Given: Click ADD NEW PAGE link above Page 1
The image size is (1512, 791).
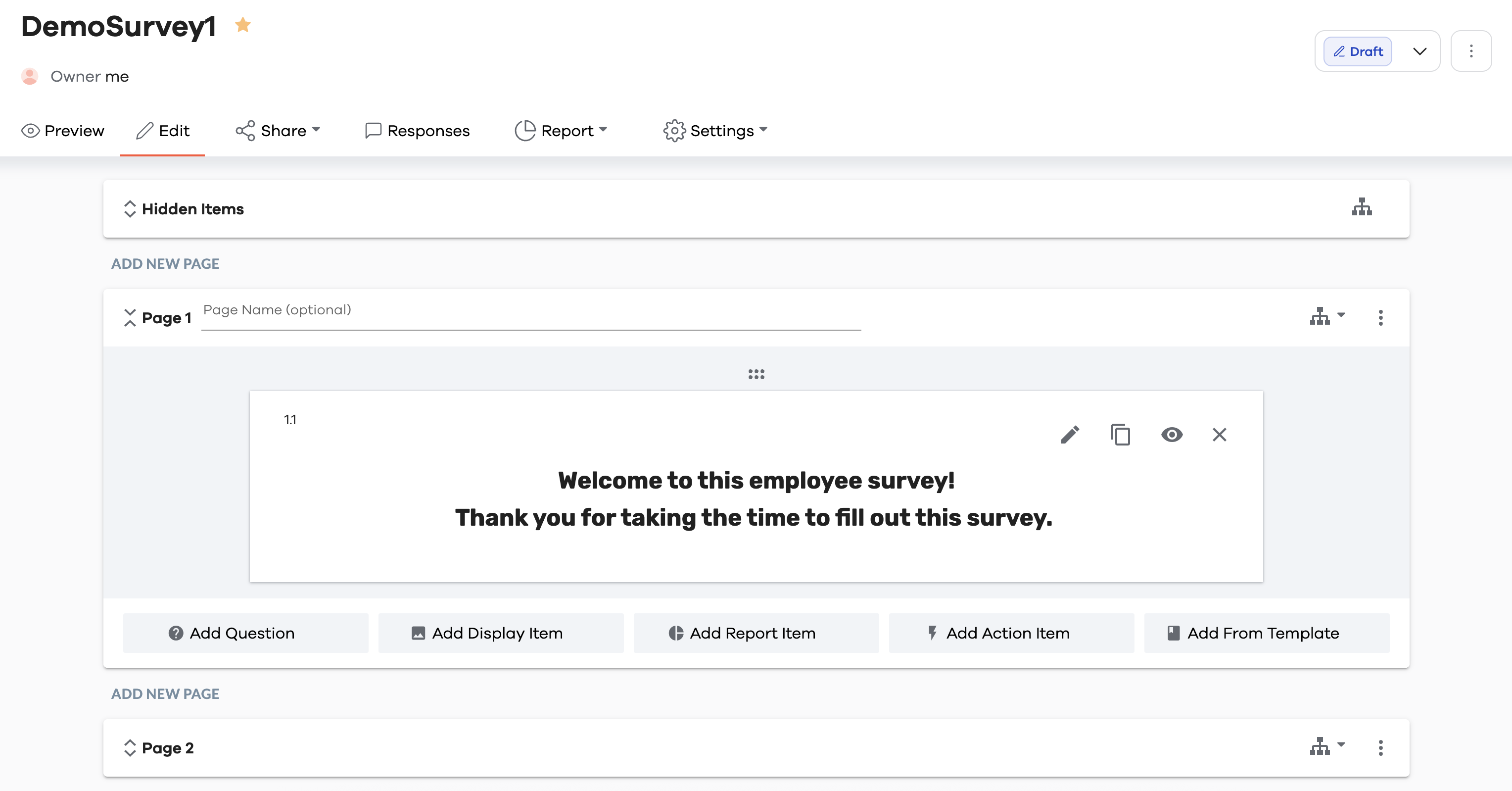Looking at the screenshot, I should click(165, 264).
